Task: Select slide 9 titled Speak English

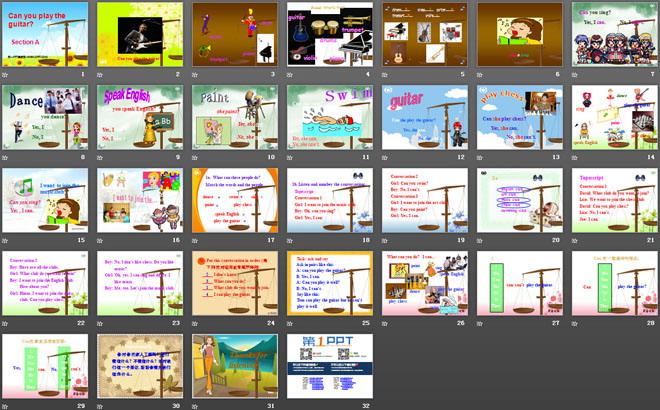Action: click(140, 117)
